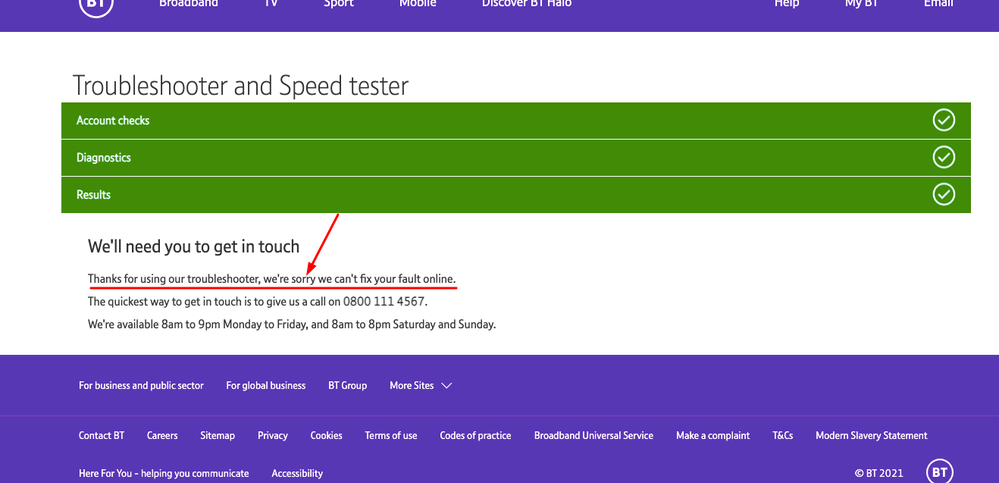Open the Sport menu
The image size is (999, 483).
tap(338, 5)
